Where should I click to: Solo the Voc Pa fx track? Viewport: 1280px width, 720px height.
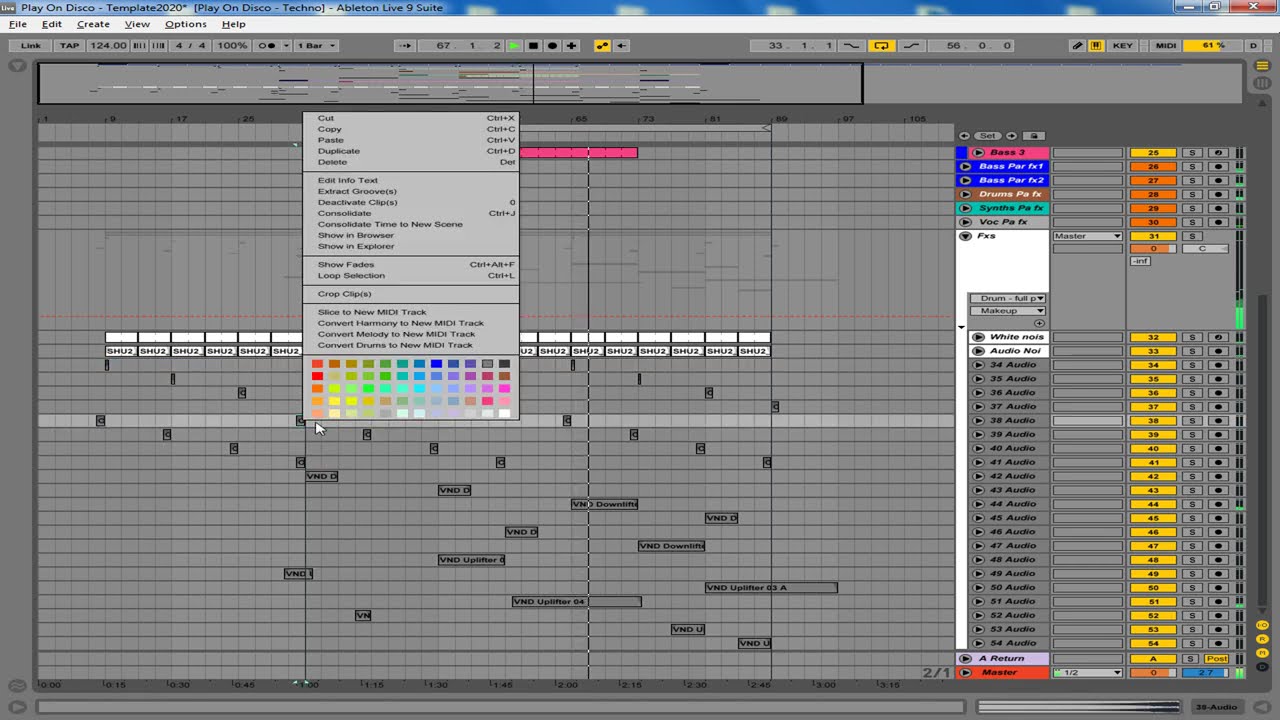point(1192,222)
